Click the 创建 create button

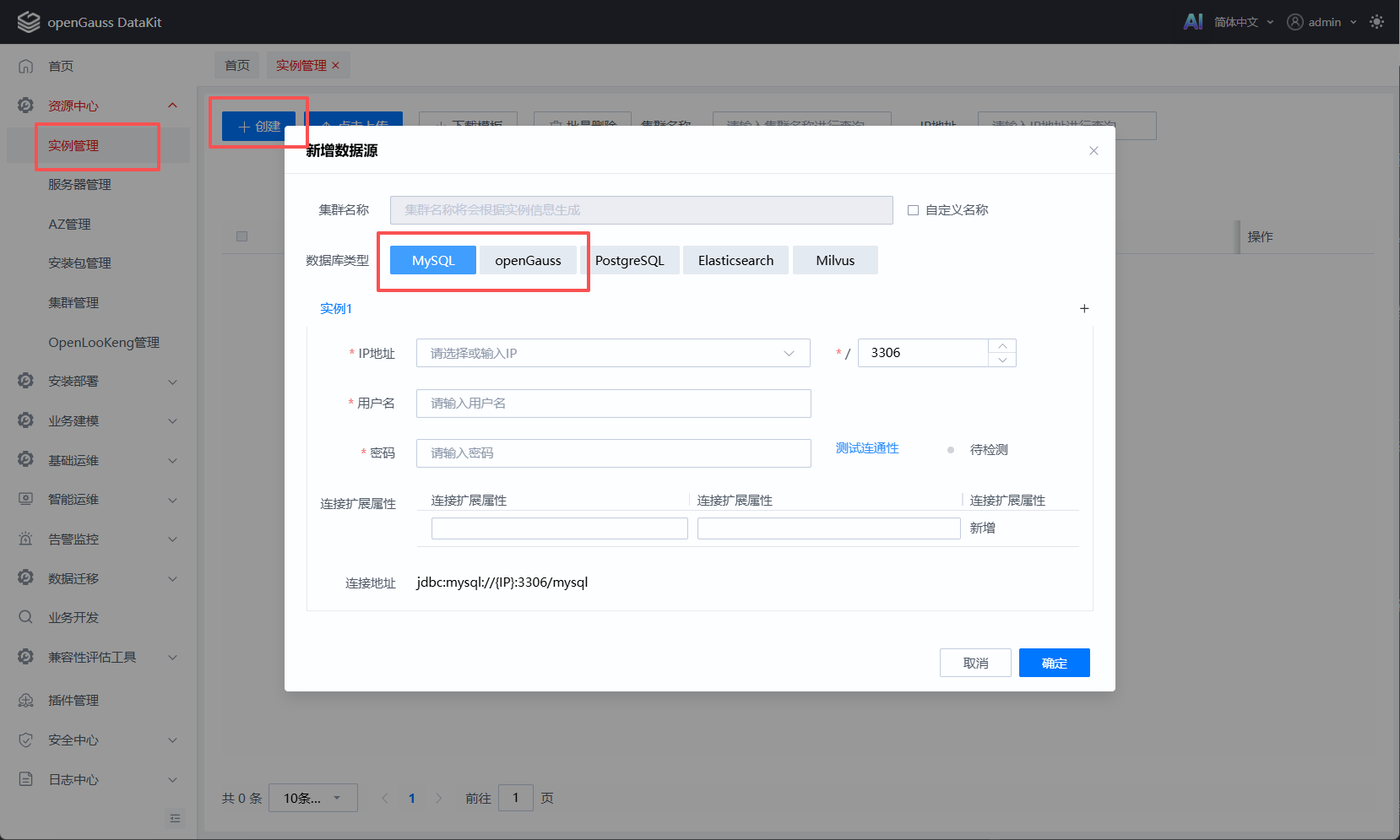pyautogui.click(x=259, y=126)
